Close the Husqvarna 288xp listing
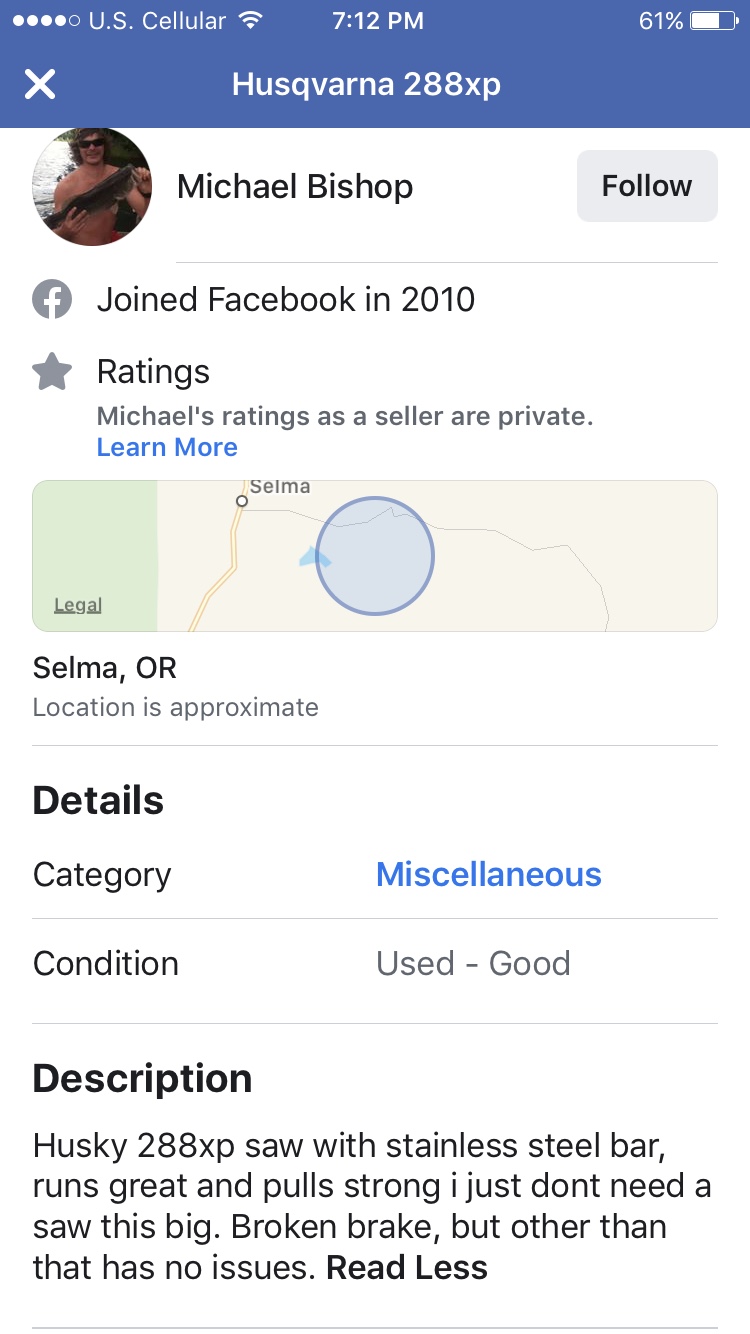 (x=40, y=84)
